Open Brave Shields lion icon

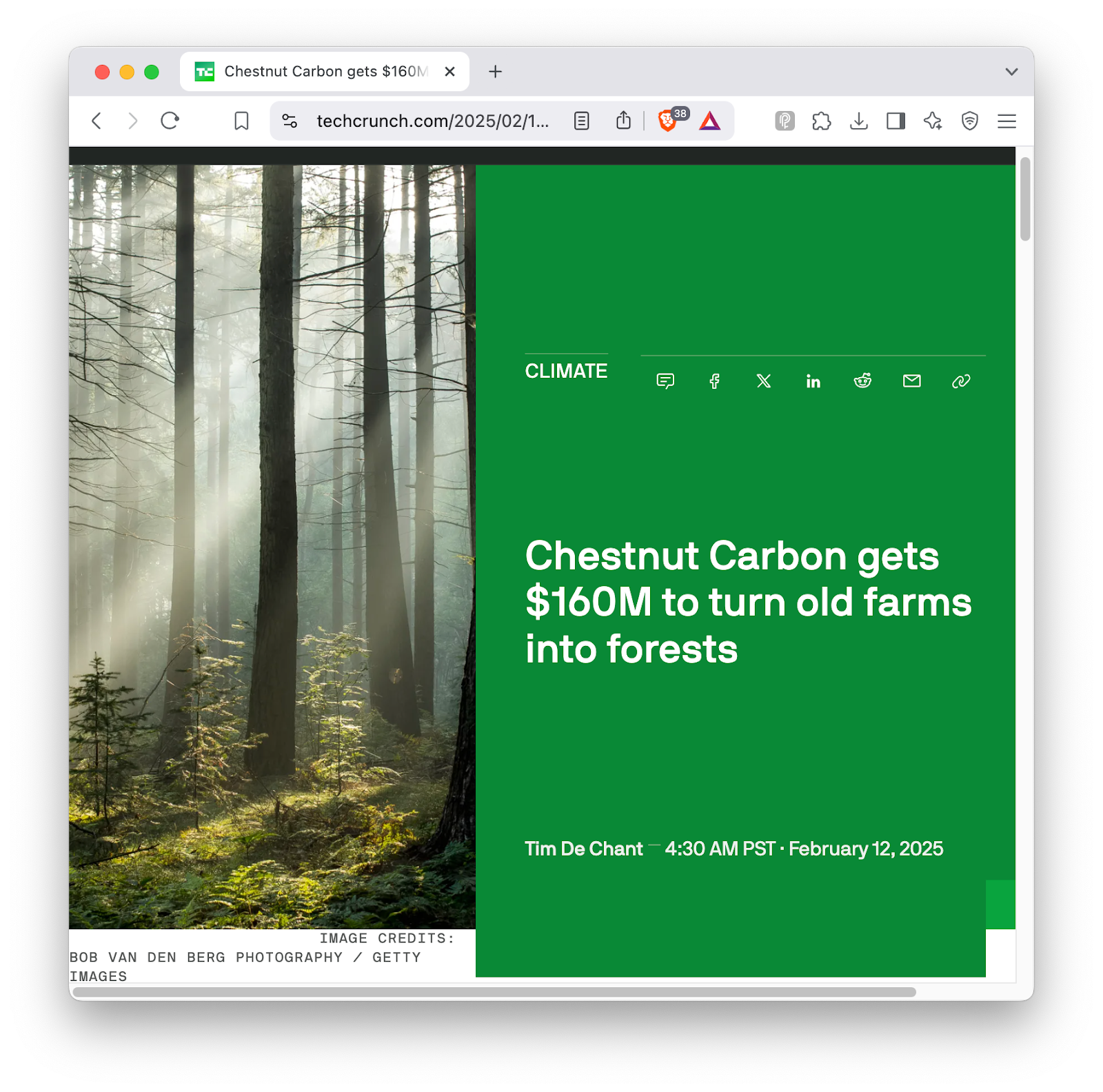tap(667, 121)
